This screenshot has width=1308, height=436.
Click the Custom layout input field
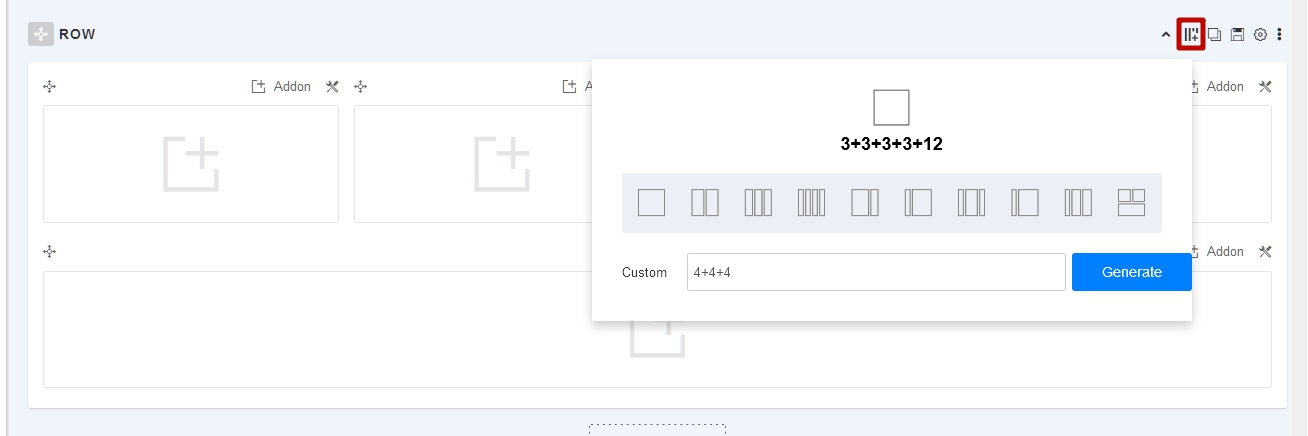coord(876,272)
